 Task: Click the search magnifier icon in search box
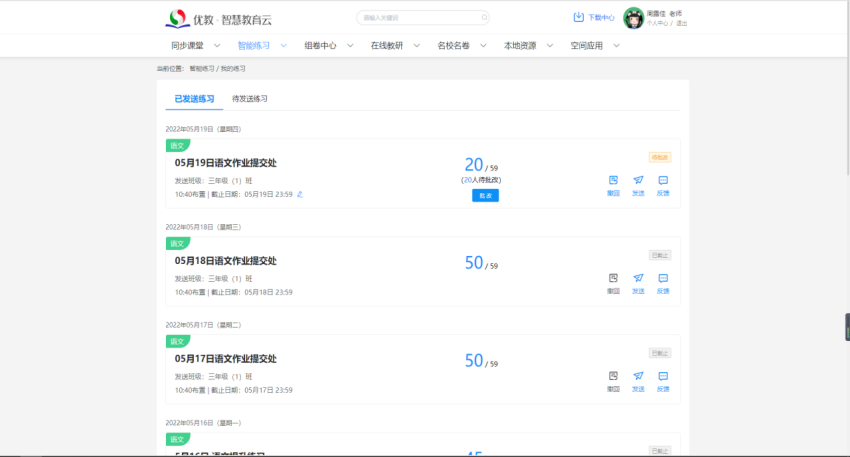point(484,17)
